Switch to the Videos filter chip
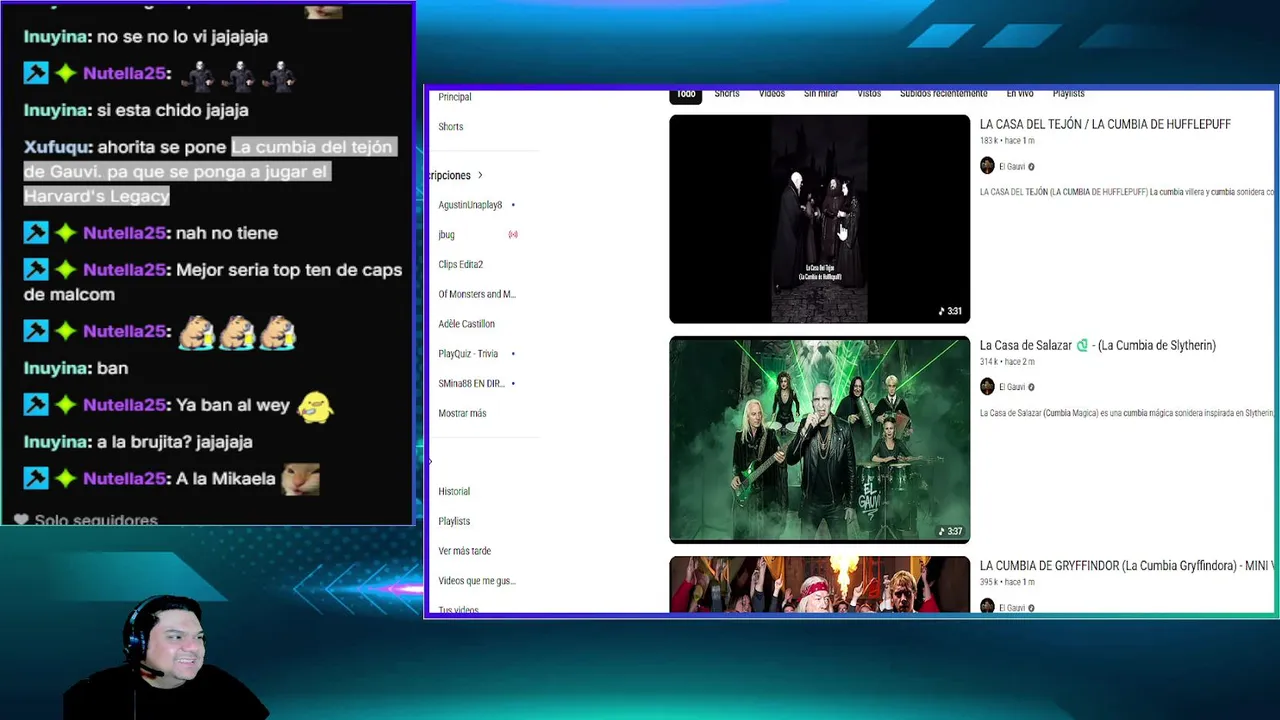The width and height of the screenshot is (1280, 720). coord(772,94)
